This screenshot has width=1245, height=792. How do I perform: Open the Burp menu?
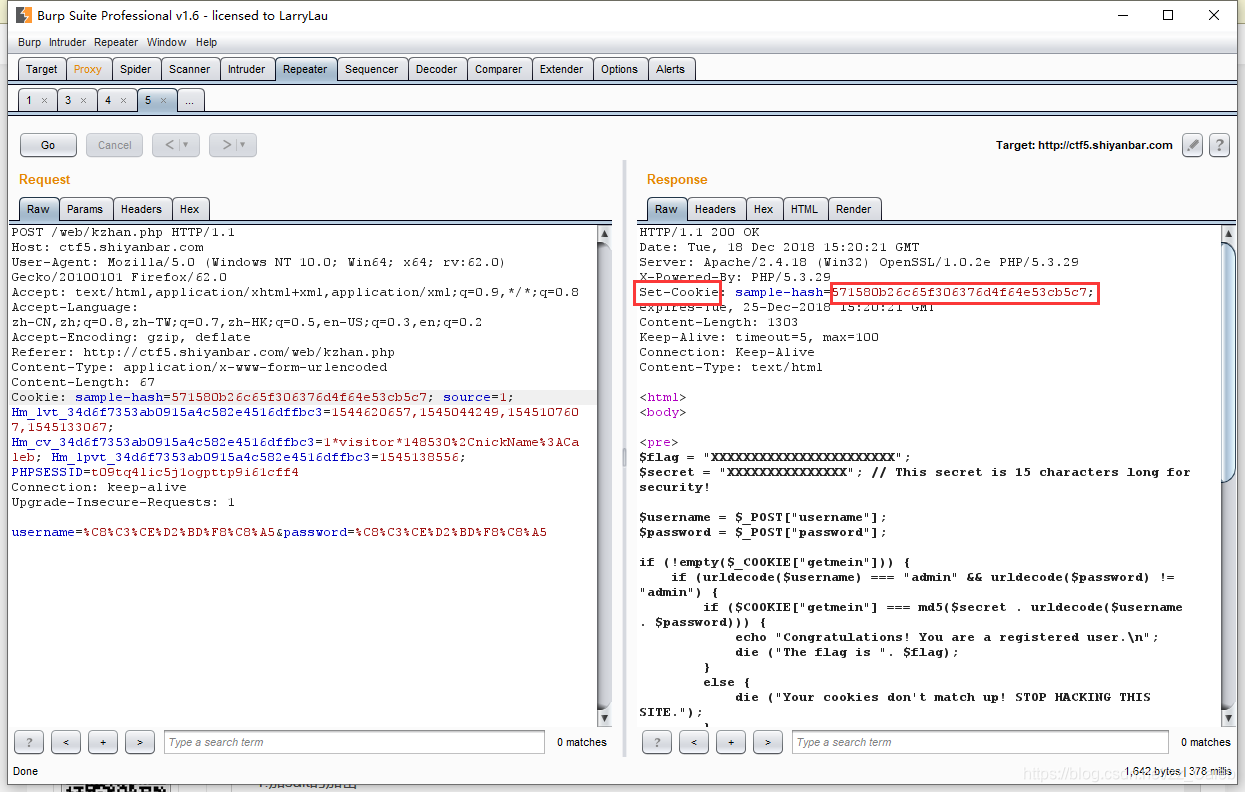[29, 42]
